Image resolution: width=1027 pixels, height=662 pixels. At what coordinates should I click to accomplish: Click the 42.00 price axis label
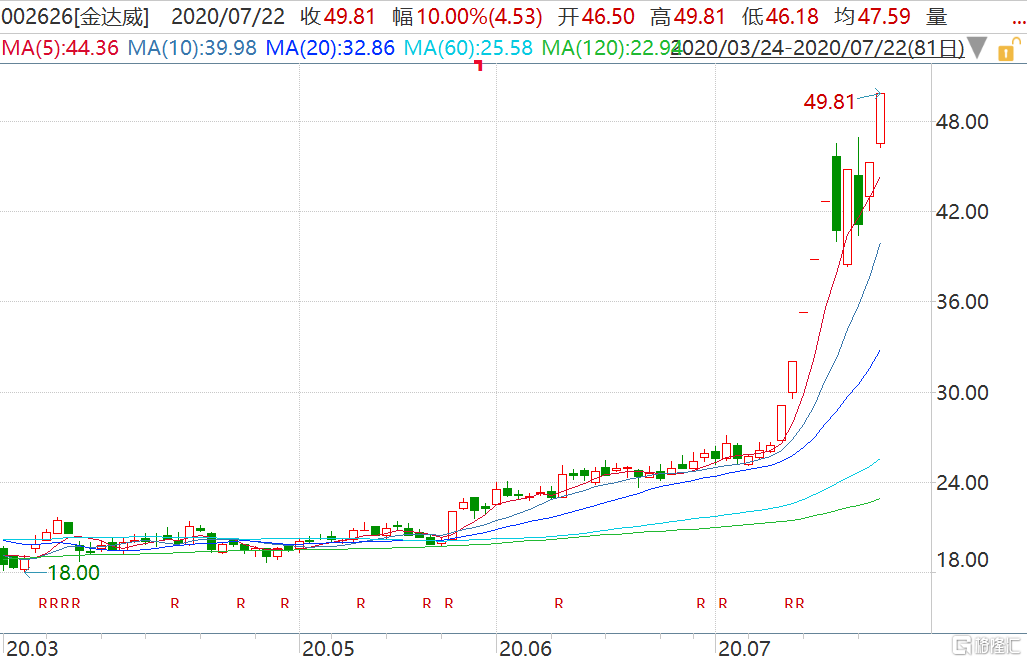click(962, 212)
